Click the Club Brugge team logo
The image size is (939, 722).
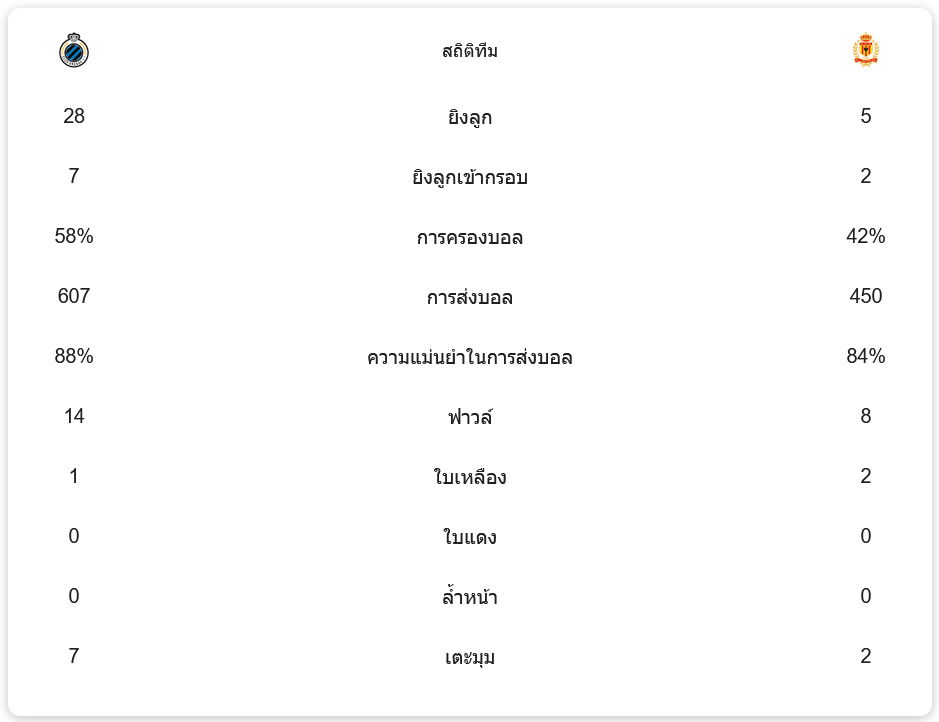[x=74, y=50]
